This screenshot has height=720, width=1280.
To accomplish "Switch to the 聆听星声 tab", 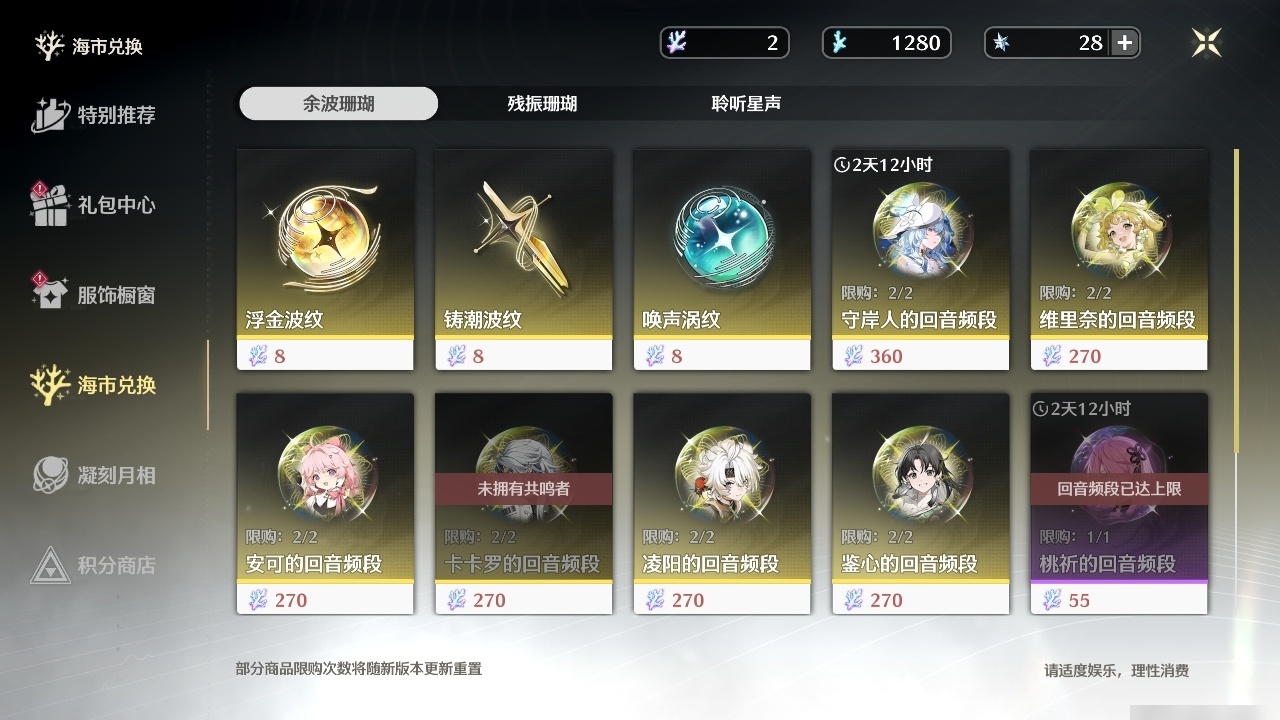I will point(746,104).
